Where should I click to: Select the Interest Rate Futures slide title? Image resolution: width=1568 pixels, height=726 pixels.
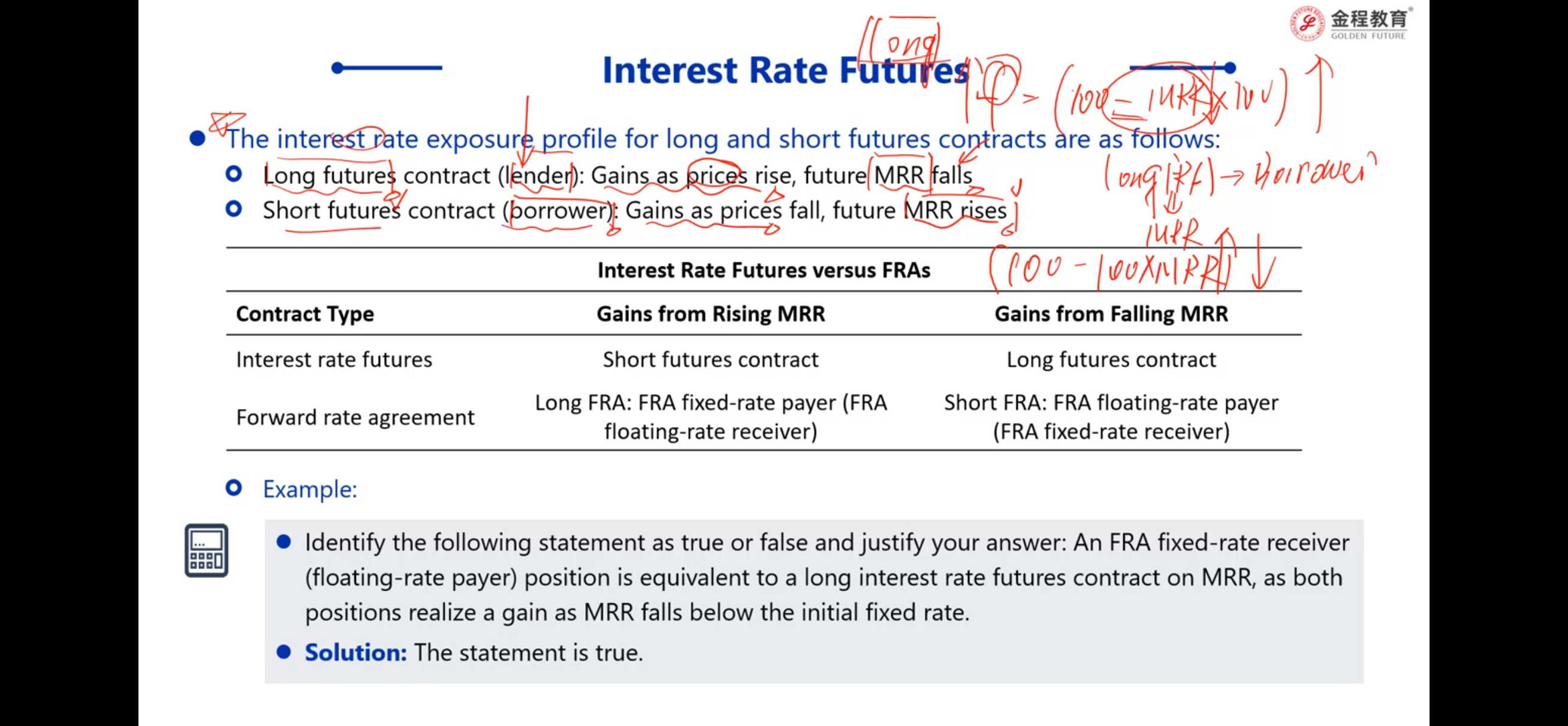[785, 70]
